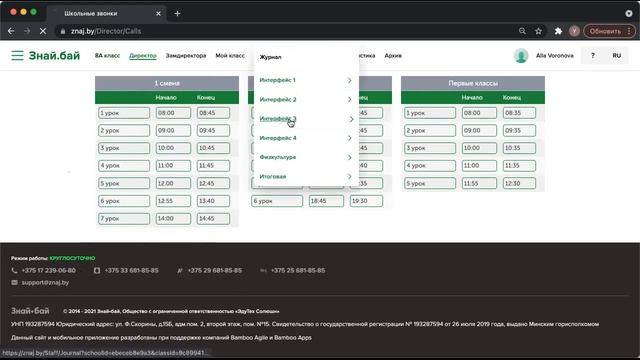Screen dimensions: 640x360
Task: Choose Интерфейс 3 in the dropdown
Action: click(x=278, y=119)
